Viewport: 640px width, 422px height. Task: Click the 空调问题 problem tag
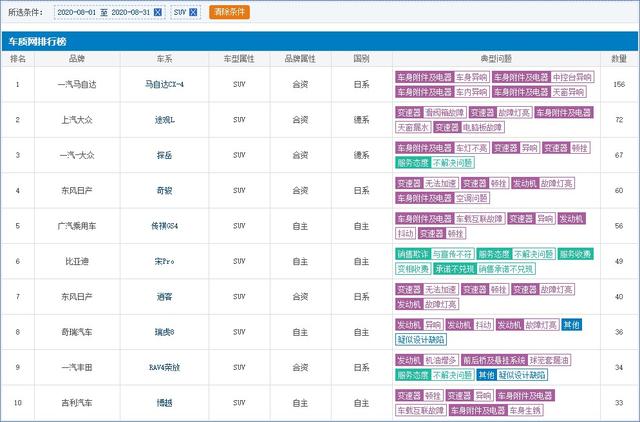tap(471, 198)
